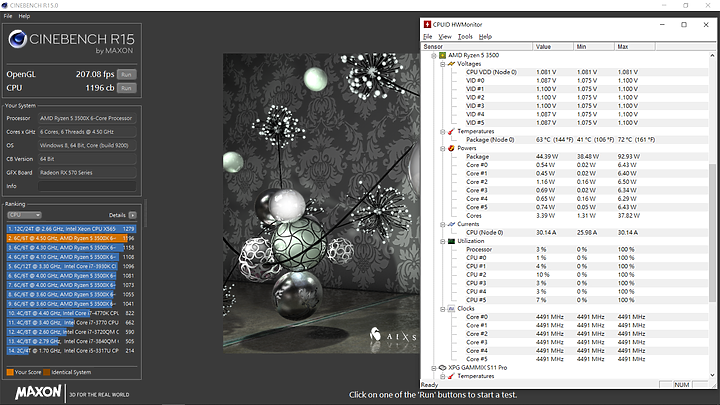Open Cinebench Help menu
Screen dimensions: 720x405
[24, 16]
